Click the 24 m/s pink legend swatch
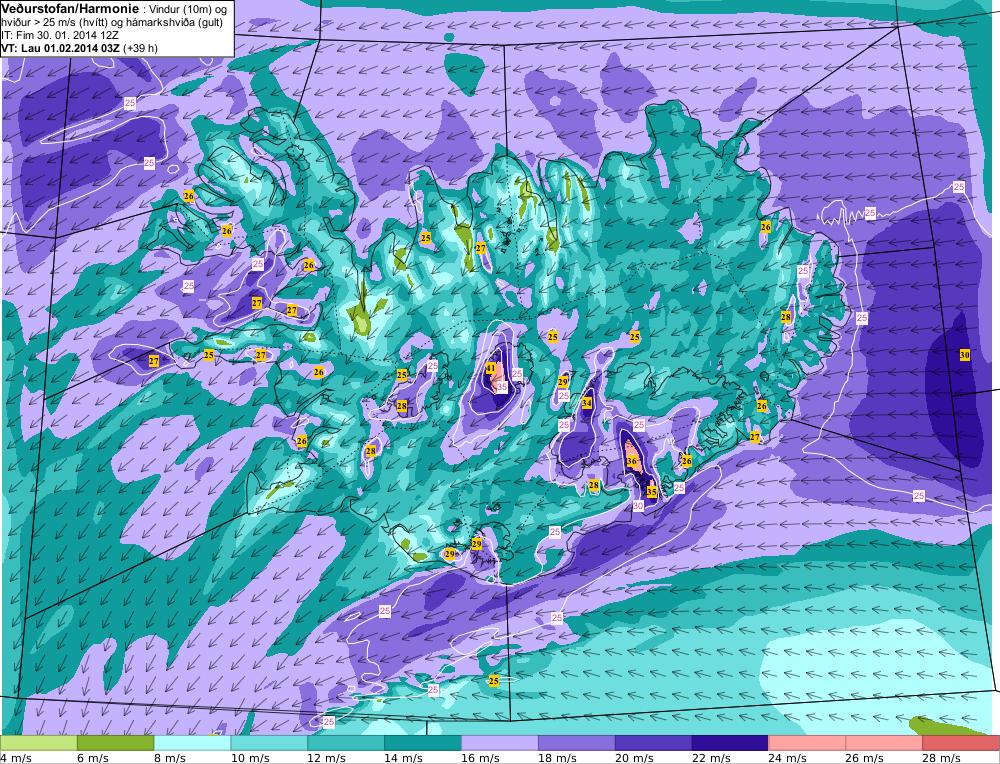Viewport: 1000px width, 764px height. coord(807,743)
